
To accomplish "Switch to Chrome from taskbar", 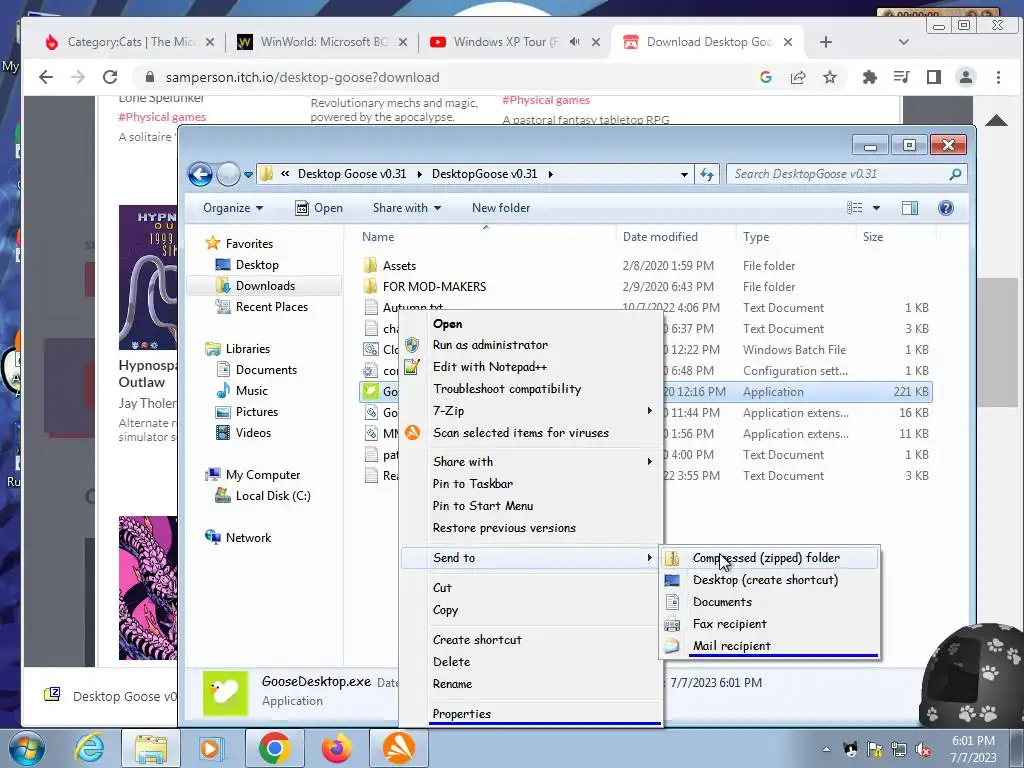I will click(x=274, y=748).
